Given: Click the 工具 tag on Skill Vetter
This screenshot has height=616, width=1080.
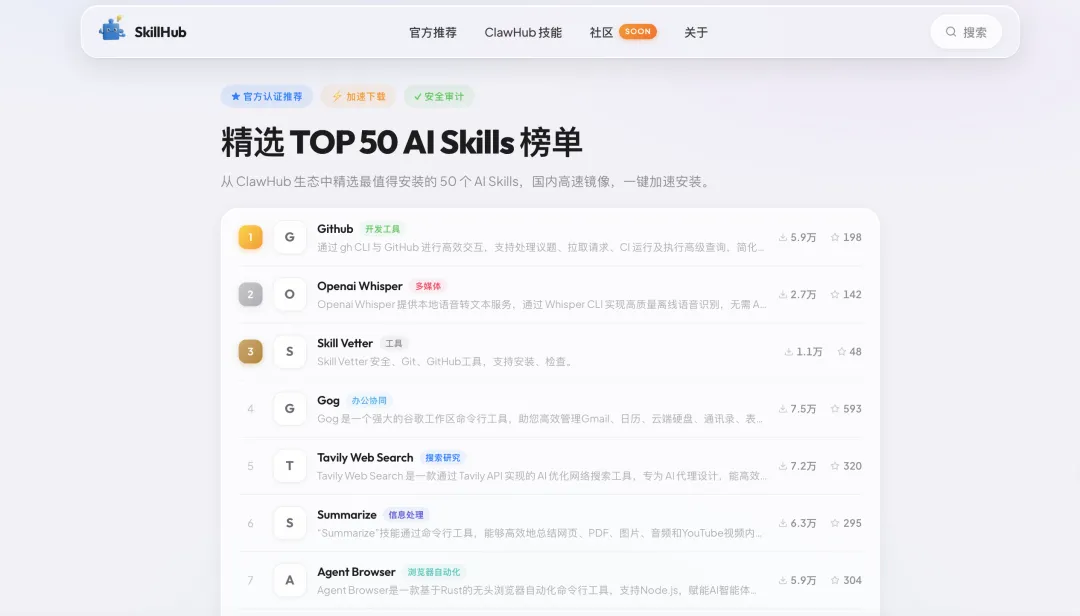Looking at the screenshot, I should click(394, 343).
